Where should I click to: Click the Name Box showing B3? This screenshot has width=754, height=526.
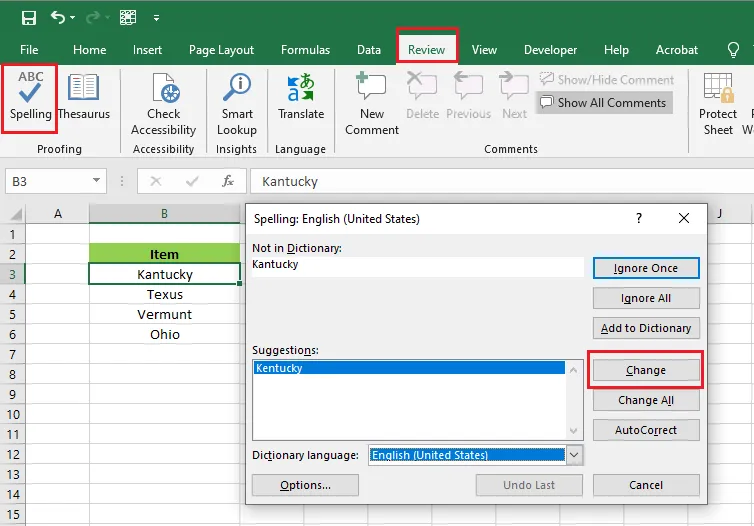[48, 182]
